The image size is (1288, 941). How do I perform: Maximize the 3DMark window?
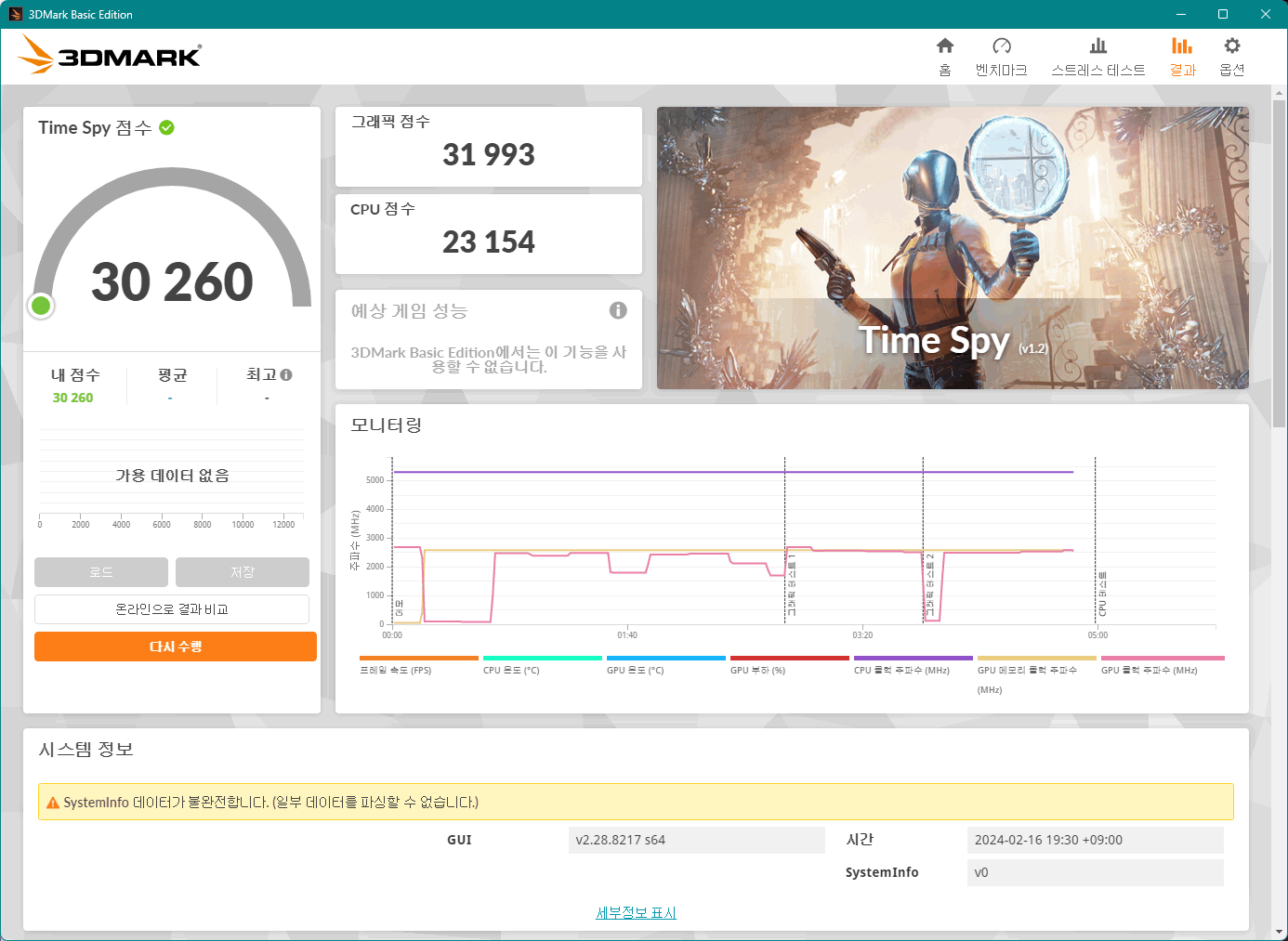[1223, 14]
